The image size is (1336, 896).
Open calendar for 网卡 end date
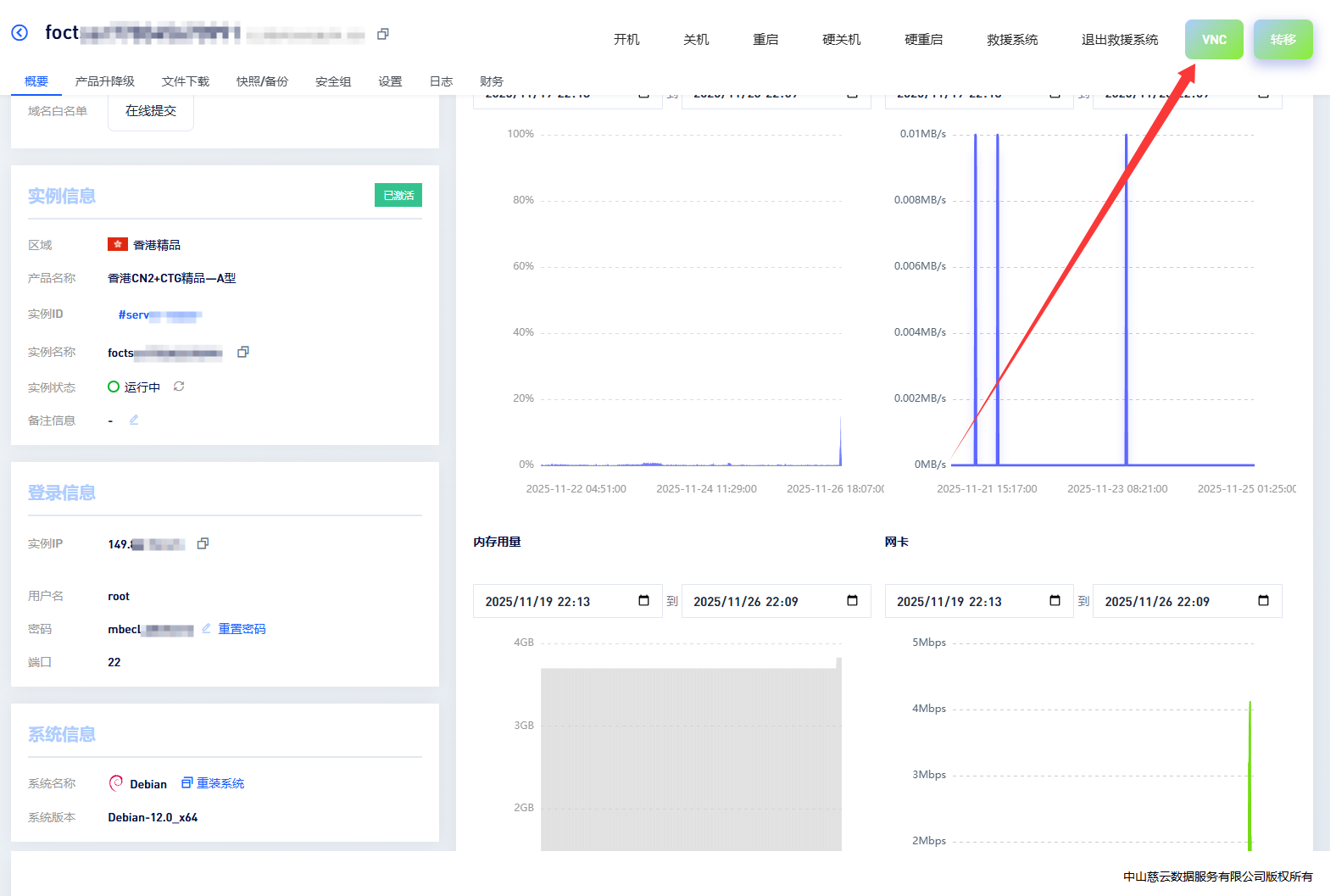pyautogui.click(x=1263, y=601)
